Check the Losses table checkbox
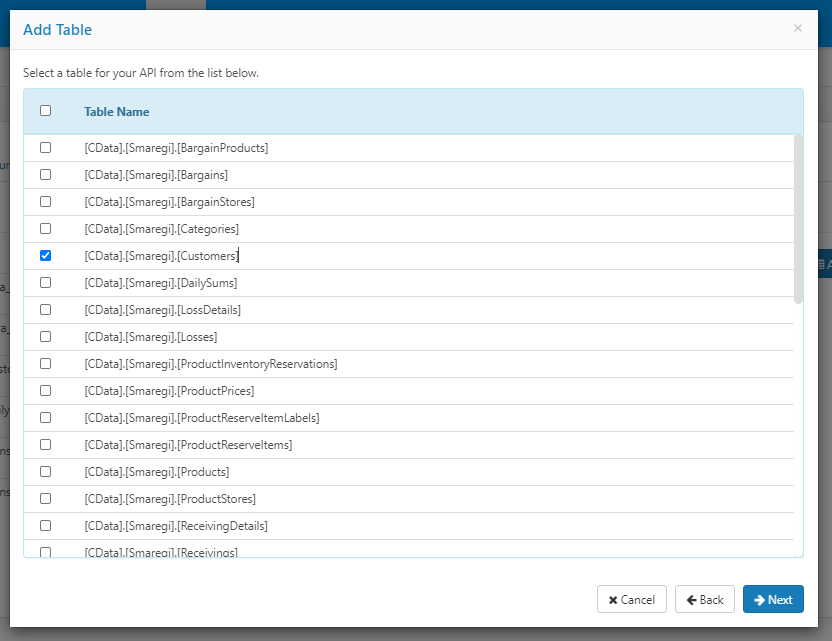 (x=46, y=336)
